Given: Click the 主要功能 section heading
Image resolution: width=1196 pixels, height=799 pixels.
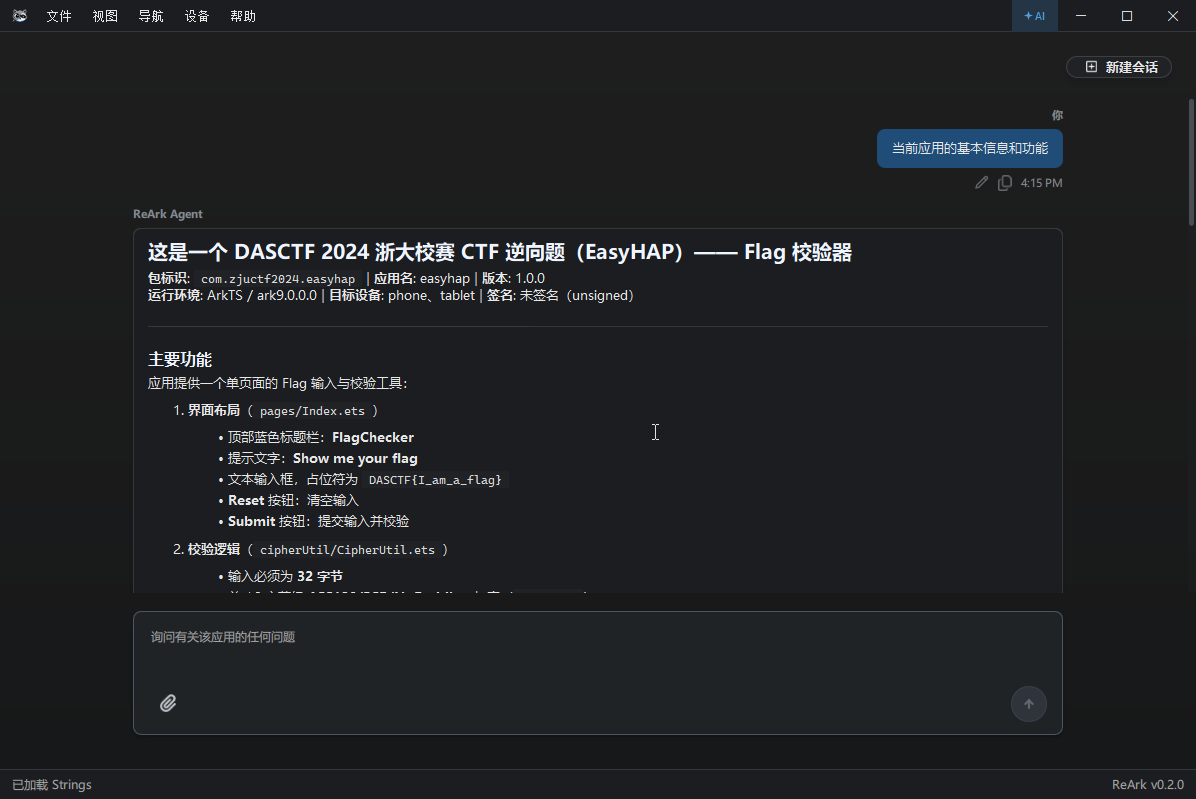Looking at the screenshot, I should 180,359.
